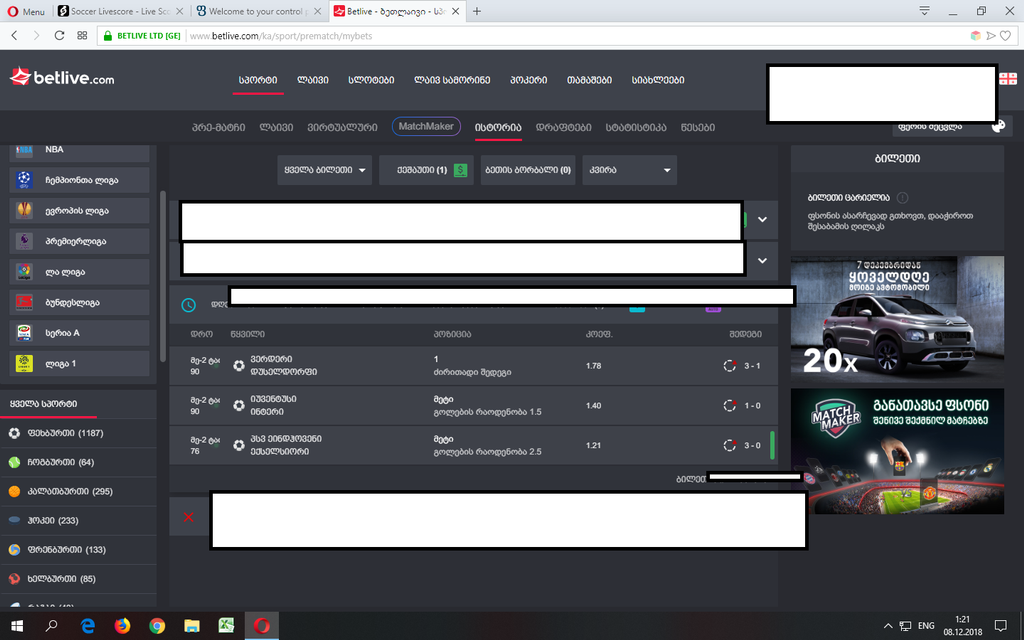Click the betlive.com logo
The height and width of the screenshot is (640, 1024).
(x=62, y=78)
